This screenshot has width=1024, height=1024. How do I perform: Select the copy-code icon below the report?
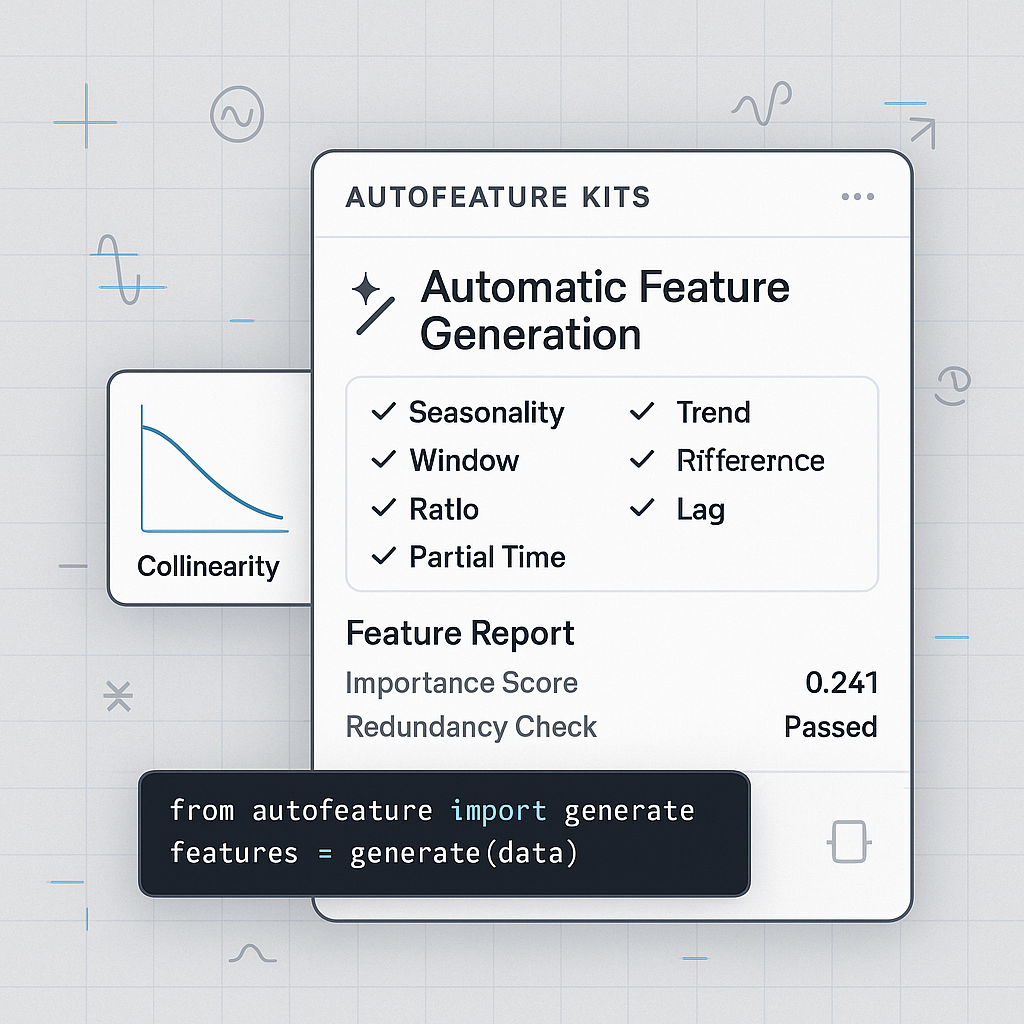[848, 843]
